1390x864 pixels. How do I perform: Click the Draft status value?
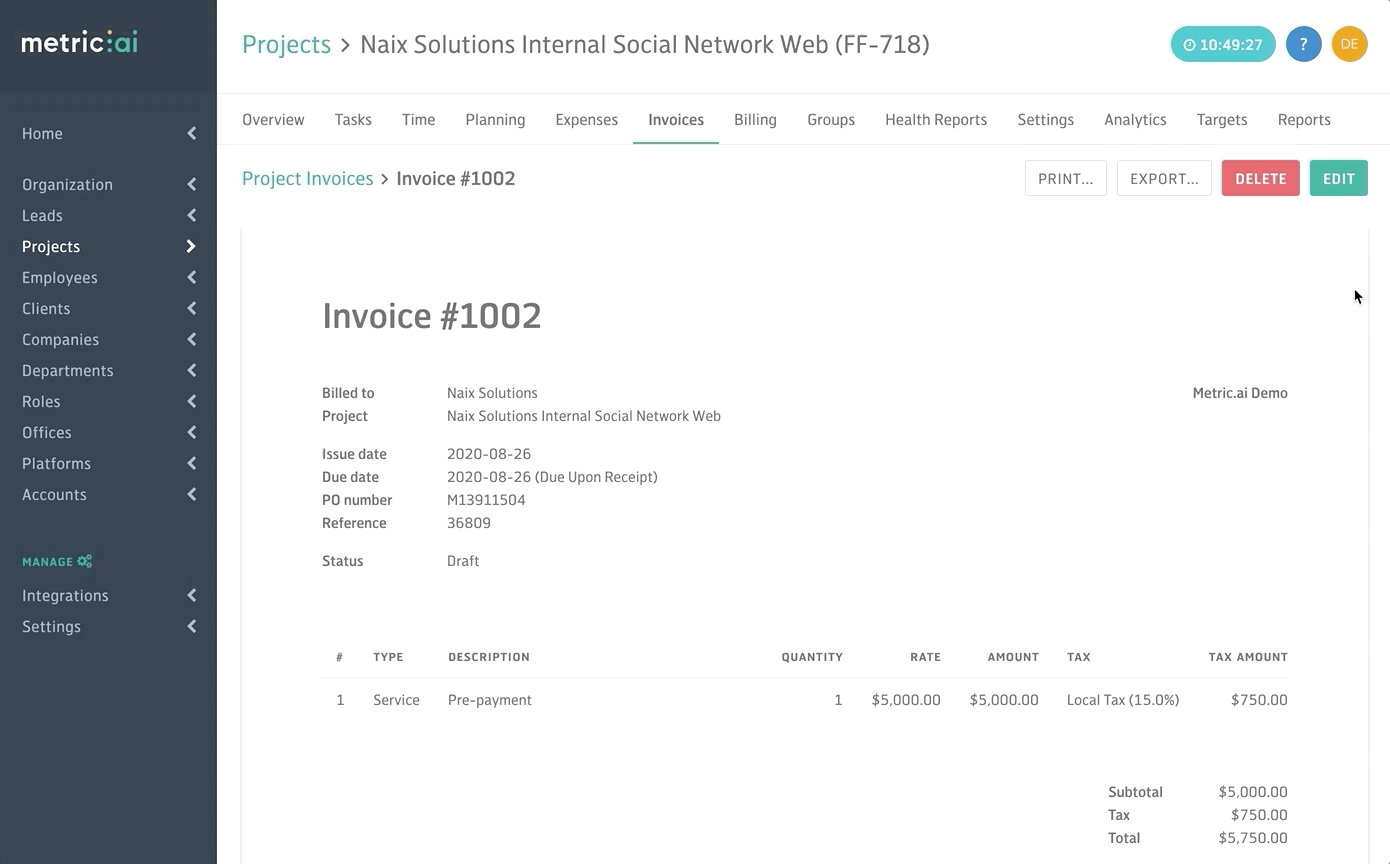point(463,561)
